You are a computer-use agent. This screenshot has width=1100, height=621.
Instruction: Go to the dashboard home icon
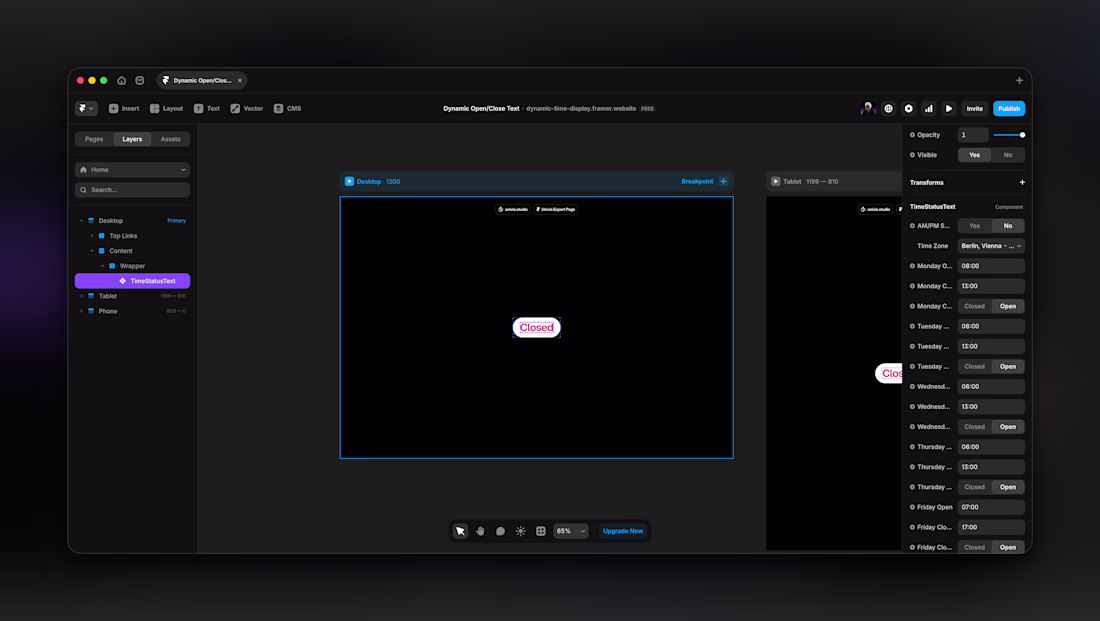pos(121,81)
